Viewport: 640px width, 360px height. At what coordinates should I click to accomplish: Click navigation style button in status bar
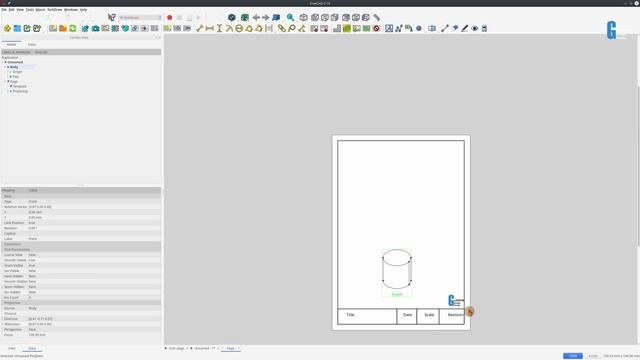point(573,356)
